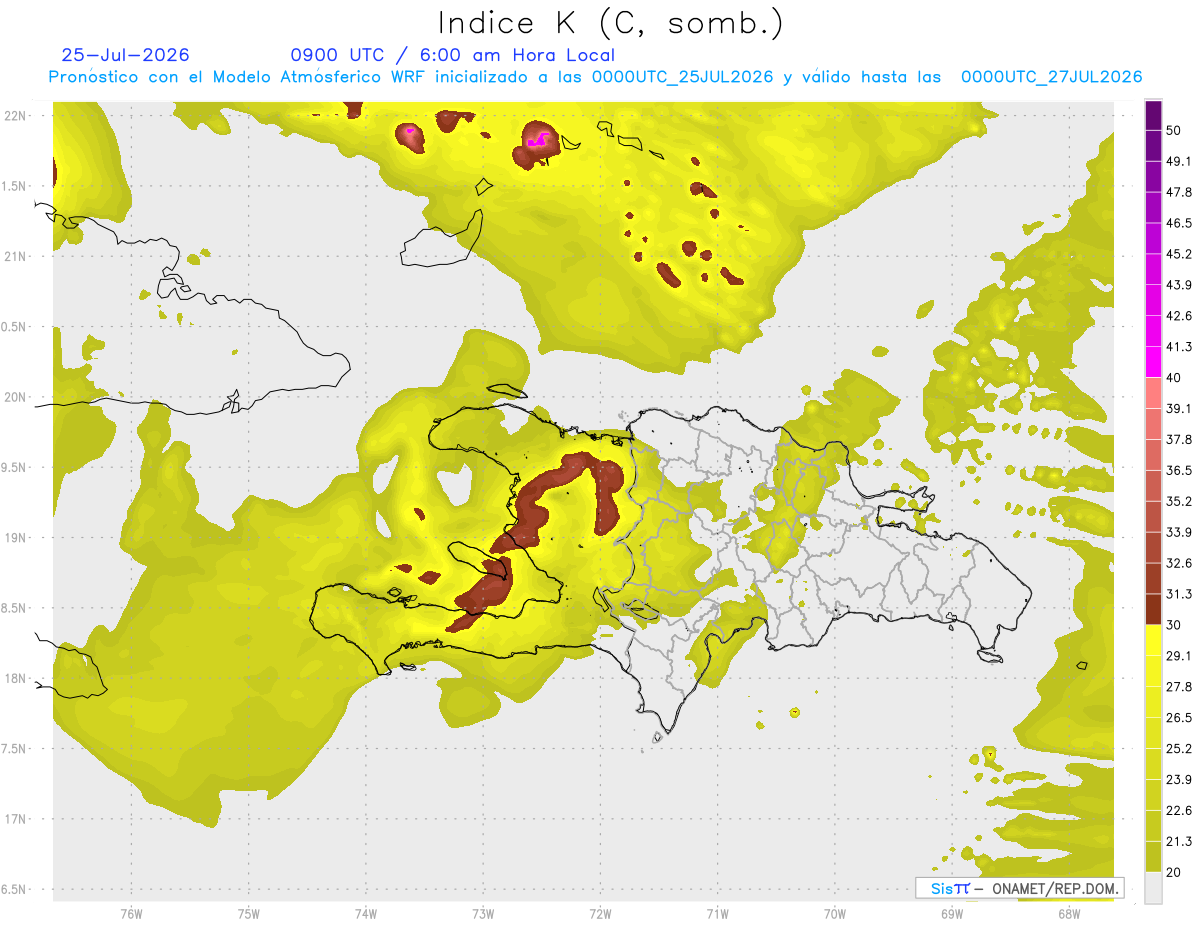
Task: Pick the olive swatch between 20 and 21.3
Action: (x=1153, y=857)
